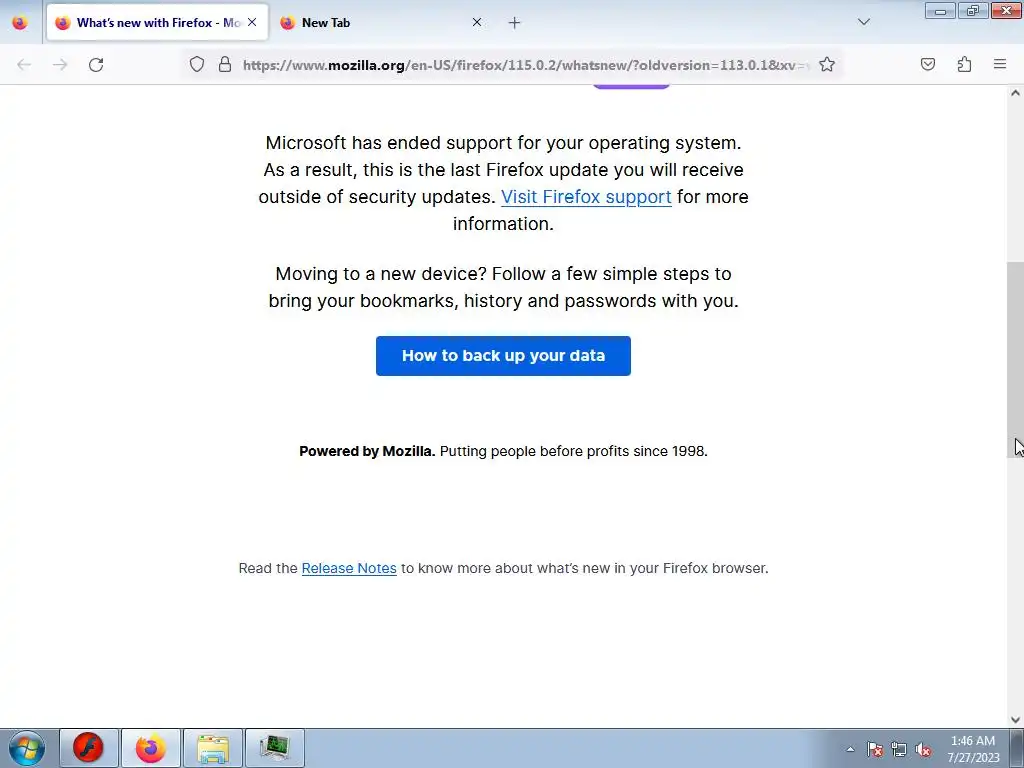Viewport: 1024px width, 768px height.
Task: Click the mozilla.org URL address field
Action: (526, 65)
